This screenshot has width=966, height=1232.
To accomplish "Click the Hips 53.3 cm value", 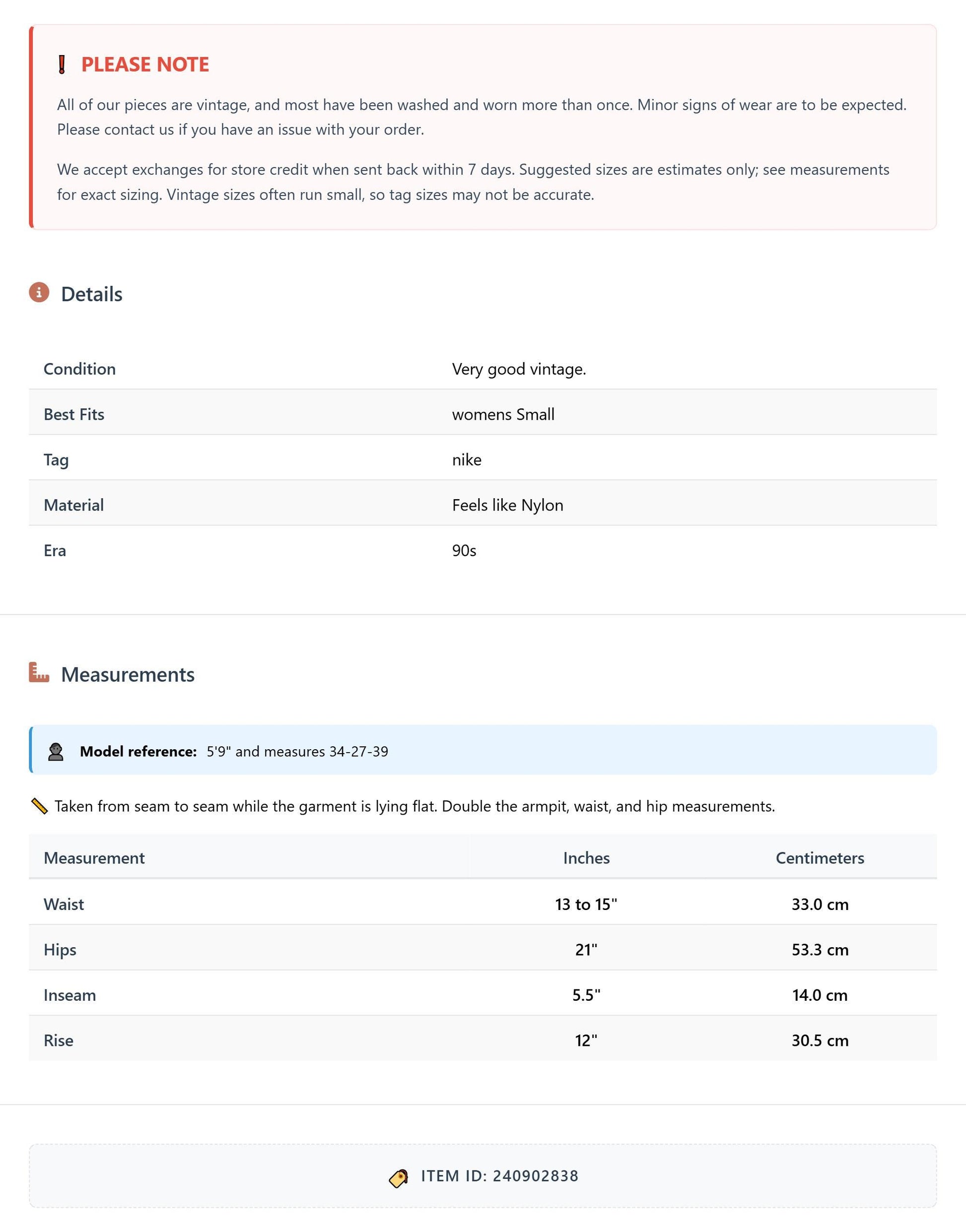I will coord(820,949).
